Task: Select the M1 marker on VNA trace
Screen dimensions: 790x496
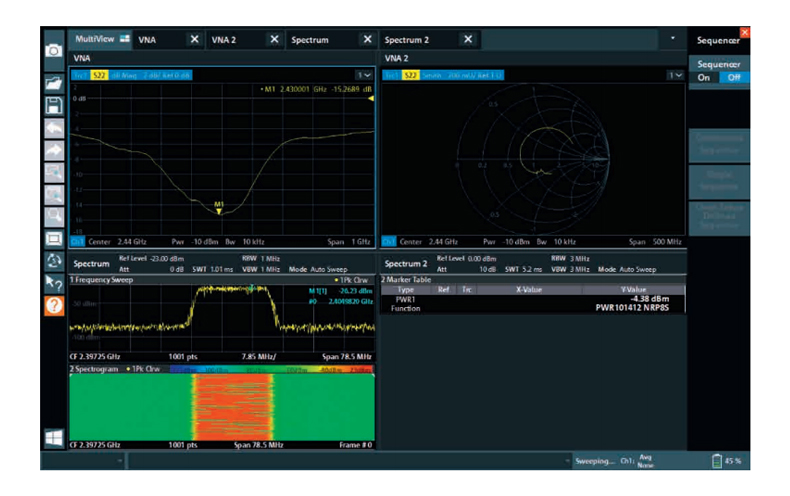Action: 219,208
